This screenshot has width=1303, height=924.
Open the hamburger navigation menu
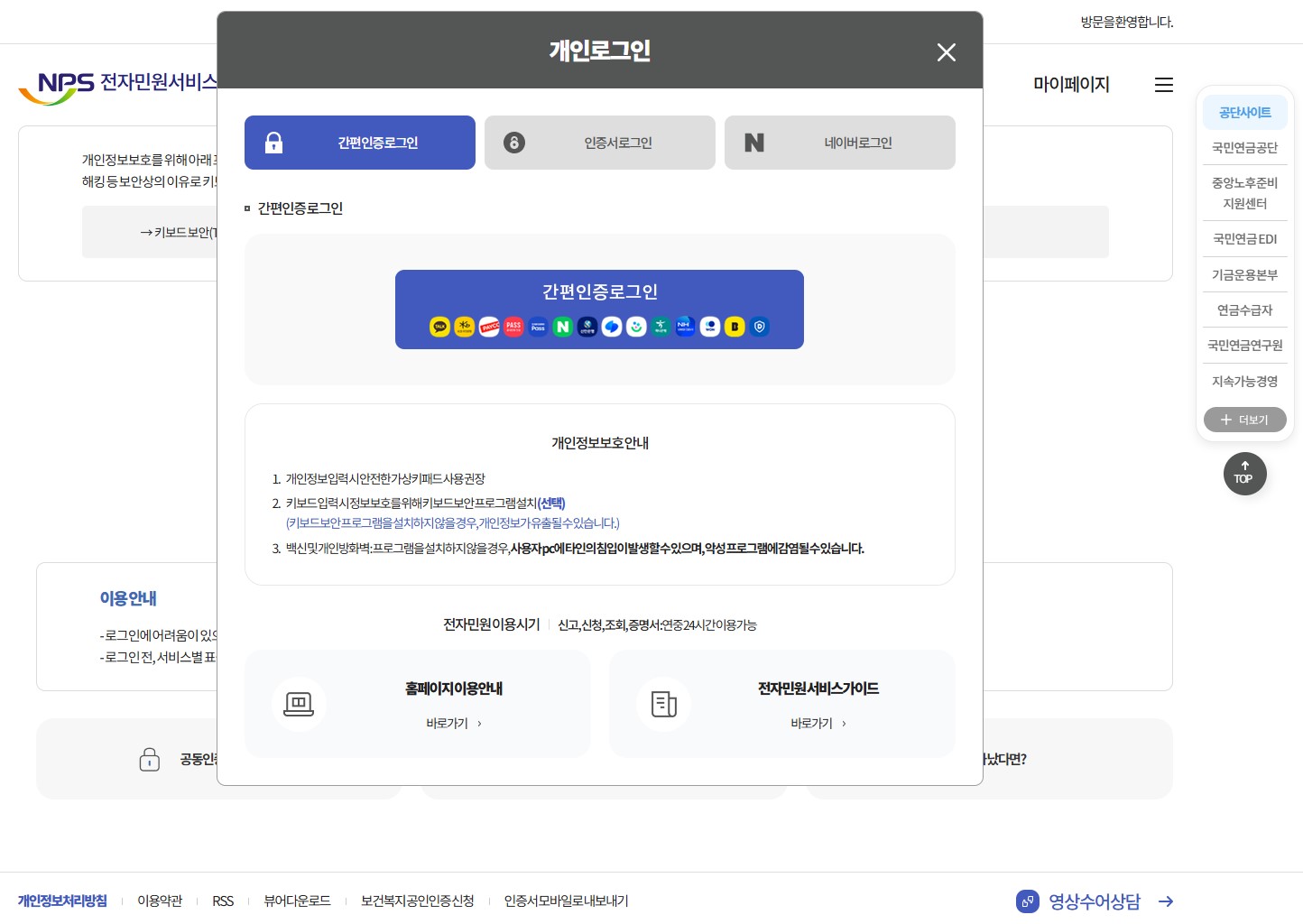pyautogui.click(x=1163, y=85)
